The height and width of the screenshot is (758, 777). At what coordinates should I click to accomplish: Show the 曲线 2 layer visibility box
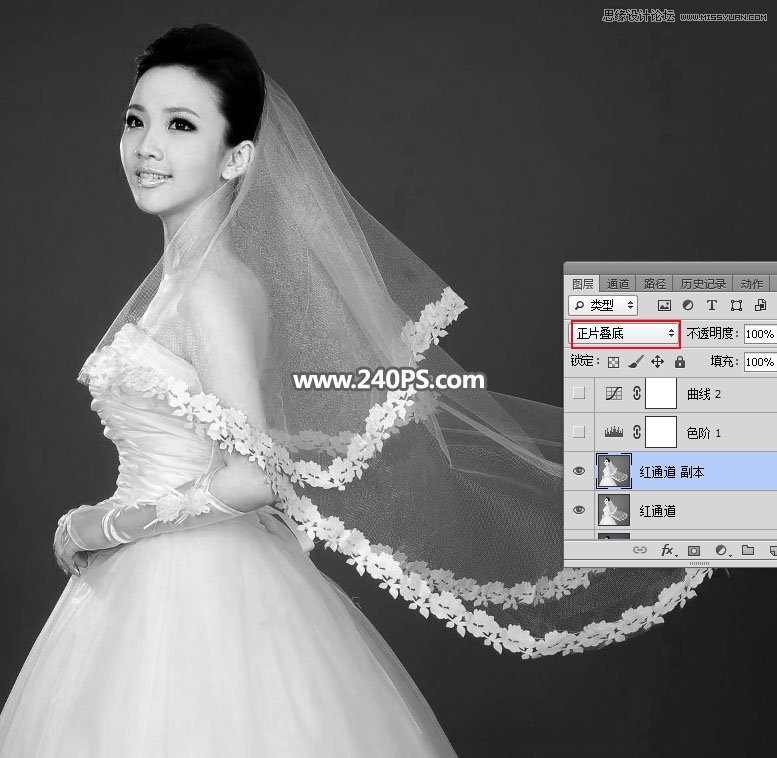point(578,393)
